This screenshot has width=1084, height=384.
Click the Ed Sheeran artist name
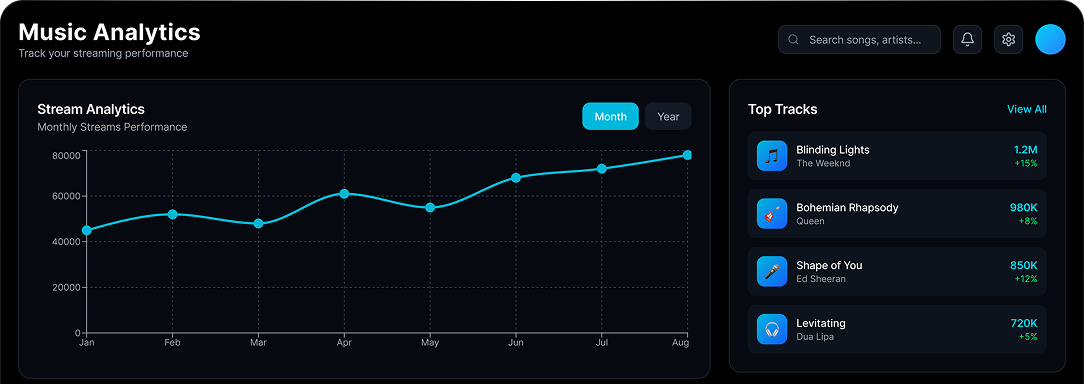coord(821,279)
